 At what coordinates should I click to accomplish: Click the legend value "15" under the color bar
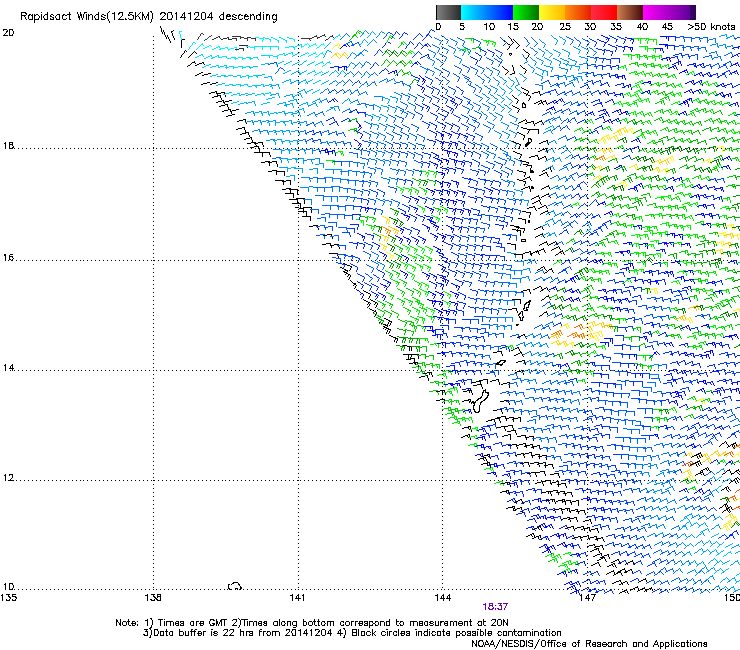click(513, 27)
